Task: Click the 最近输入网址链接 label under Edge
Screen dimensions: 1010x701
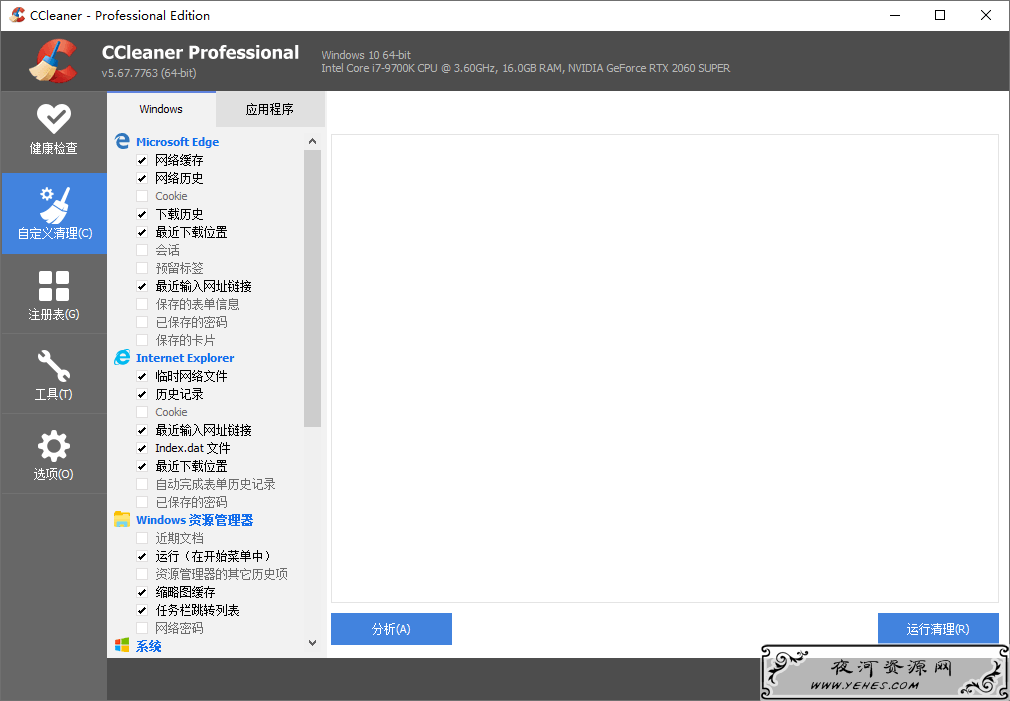Action: tap(204, 286)
